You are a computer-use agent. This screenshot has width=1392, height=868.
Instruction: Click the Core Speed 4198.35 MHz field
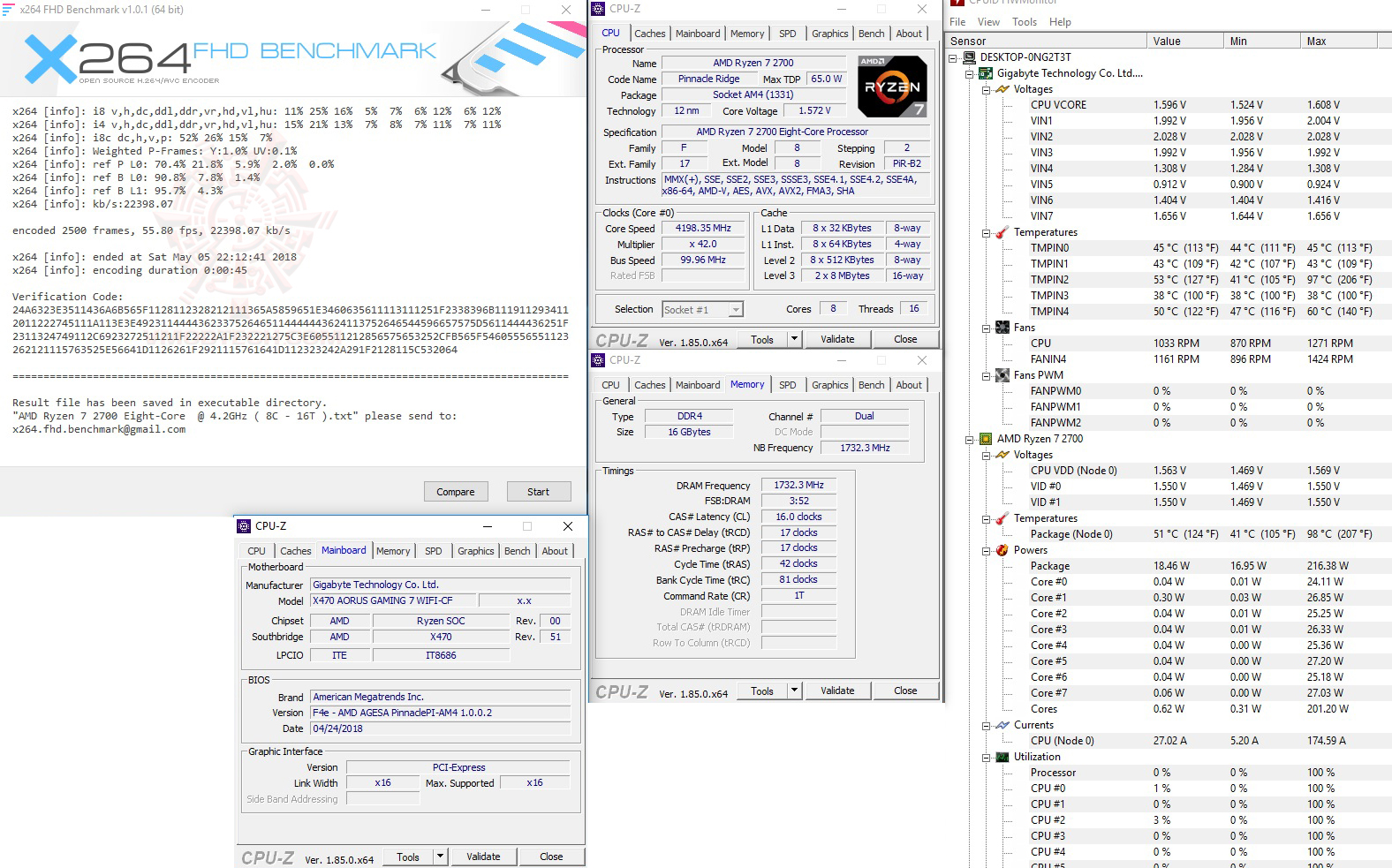tap(703, 228)
